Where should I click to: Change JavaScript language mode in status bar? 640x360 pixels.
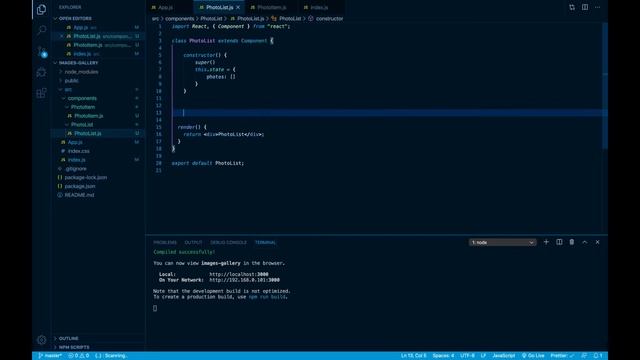click(504, 356)
